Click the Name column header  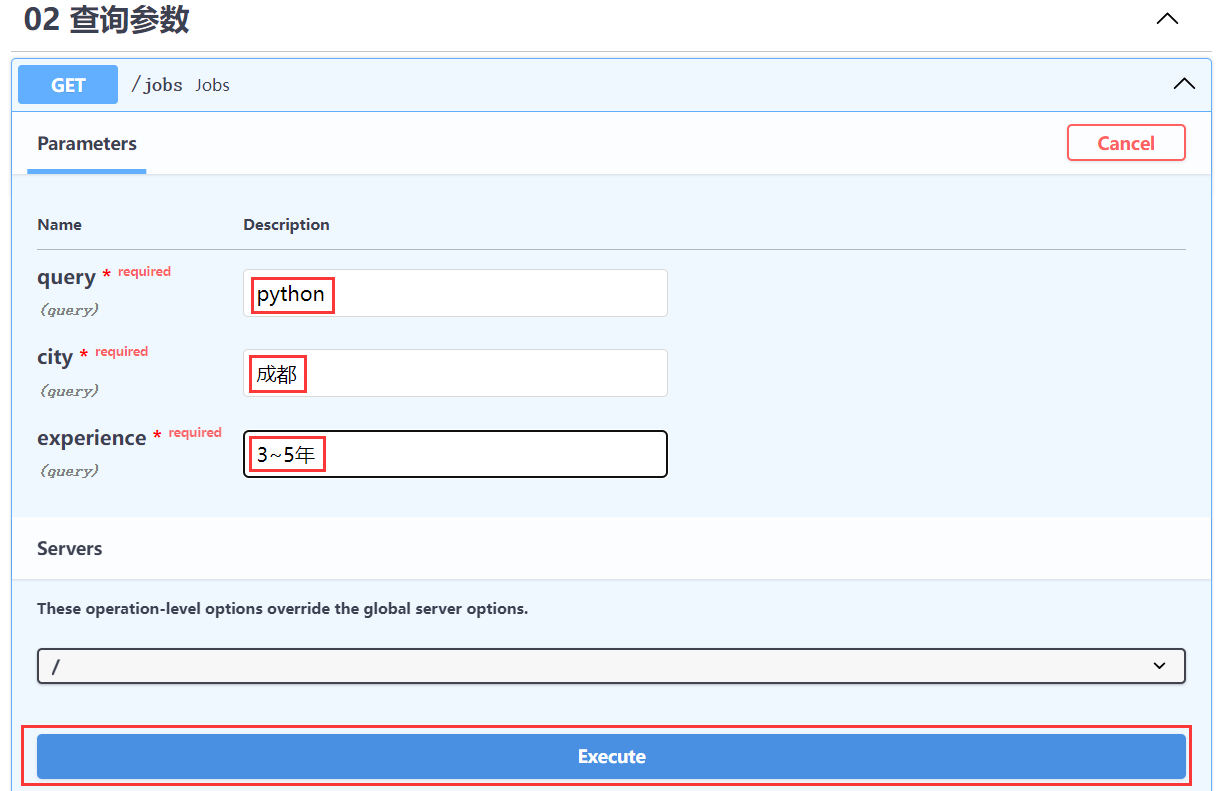coord(59,225)
